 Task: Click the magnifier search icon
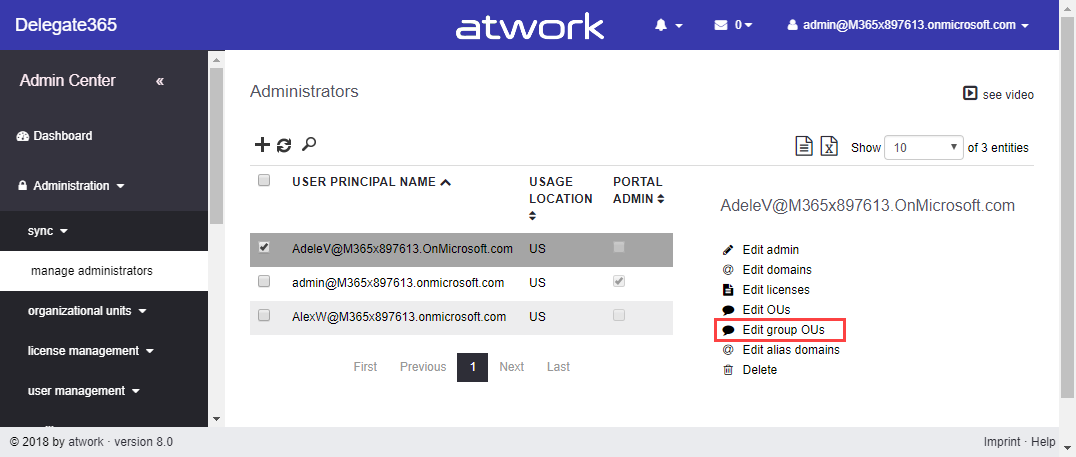point(309,145)
